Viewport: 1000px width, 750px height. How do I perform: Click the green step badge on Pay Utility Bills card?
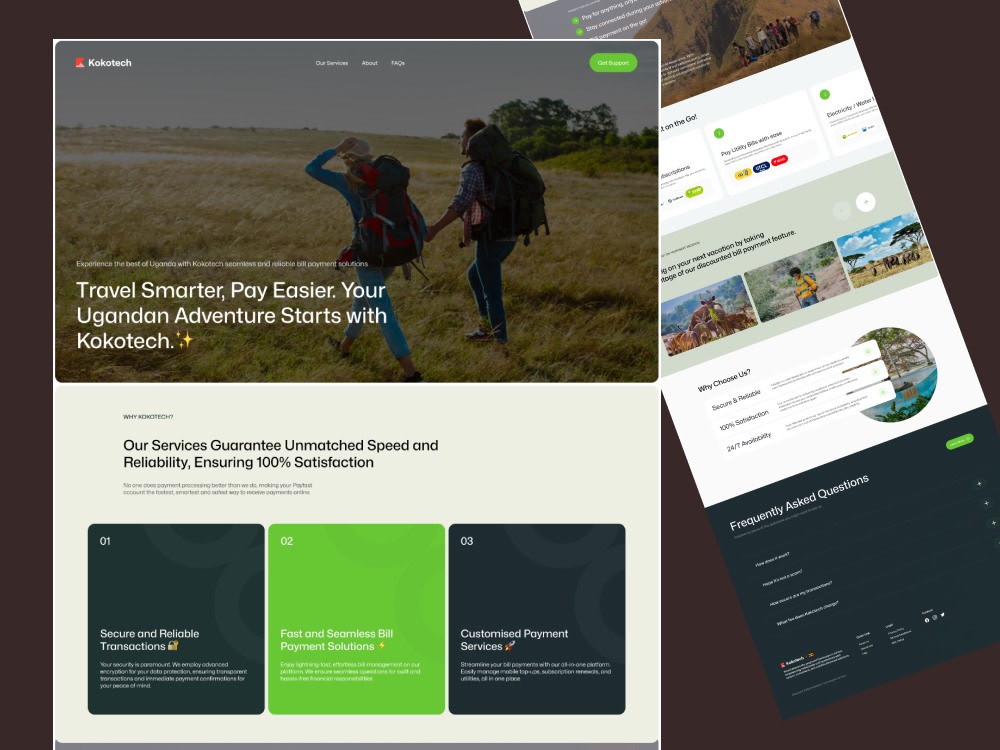[719, 133]
